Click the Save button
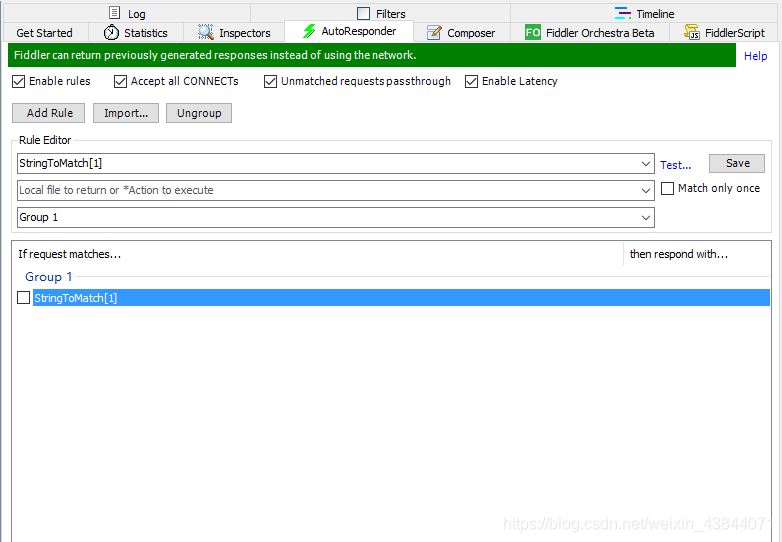The height and width of the screenshot is (542, 782). click(737, 163)
